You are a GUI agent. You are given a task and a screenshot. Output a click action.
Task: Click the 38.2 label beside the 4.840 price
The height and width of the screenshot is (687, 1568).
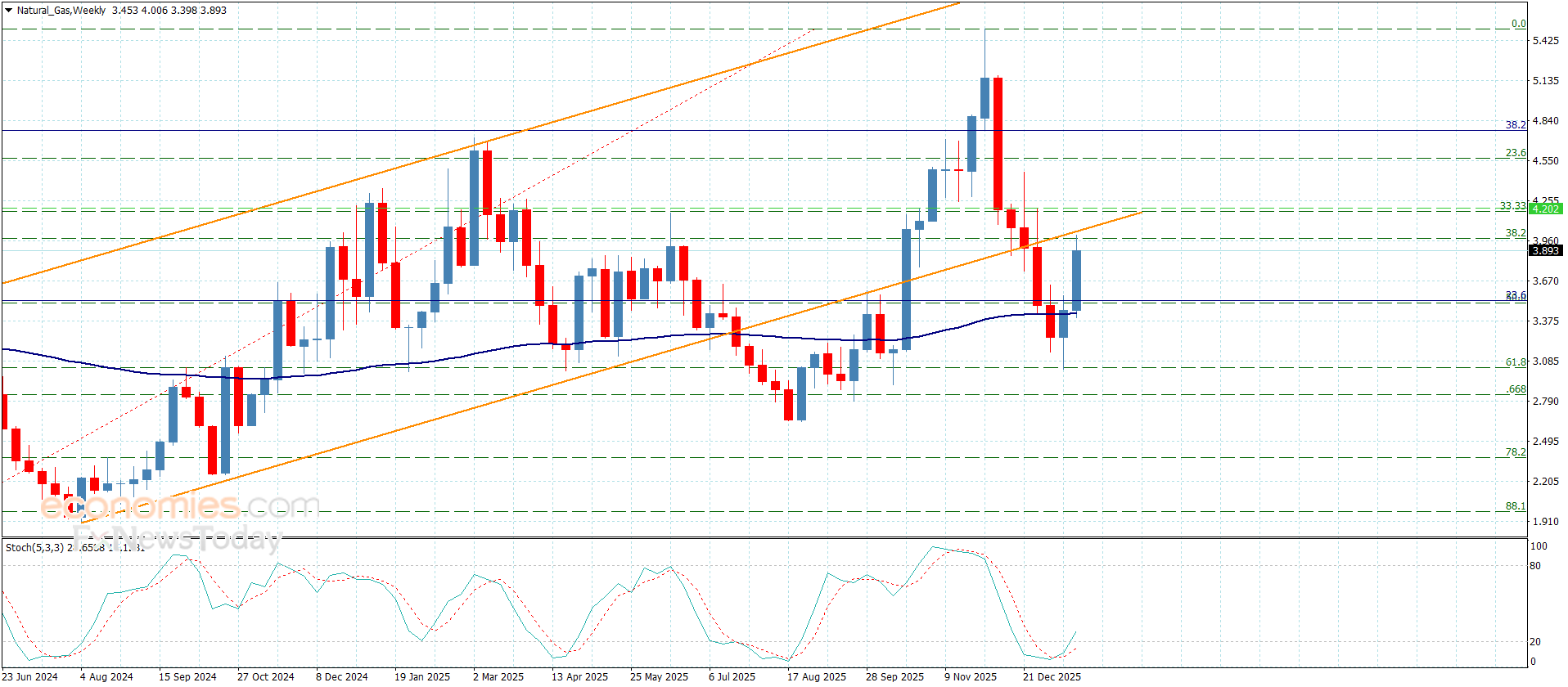coord(1516,125)
